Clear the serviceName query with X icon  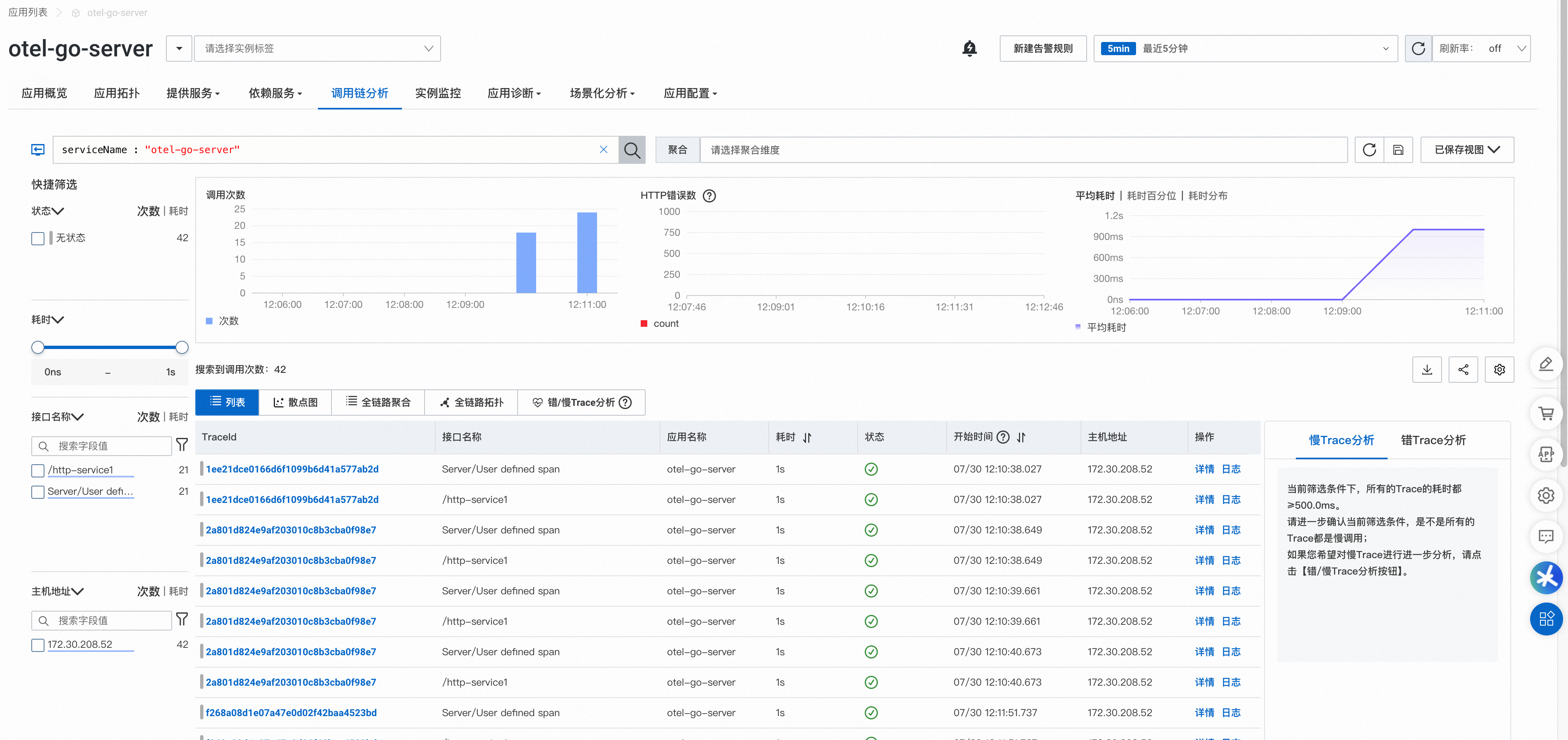(x=603, y=150)
